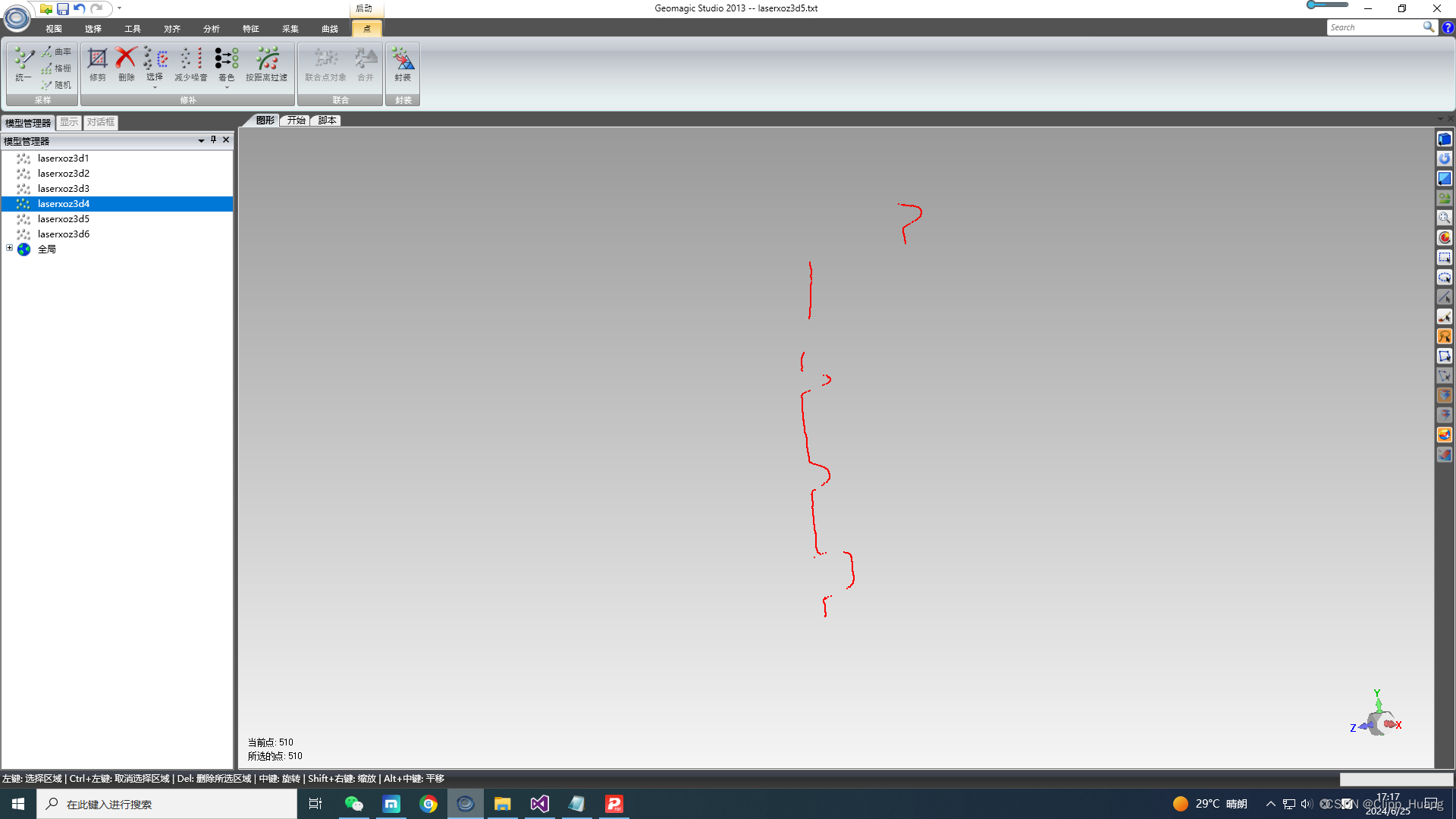The width and height of the screenshot is (1456, 819).
Task: Open the 曲线 ribbon tab
Action: tap(329, 29)
